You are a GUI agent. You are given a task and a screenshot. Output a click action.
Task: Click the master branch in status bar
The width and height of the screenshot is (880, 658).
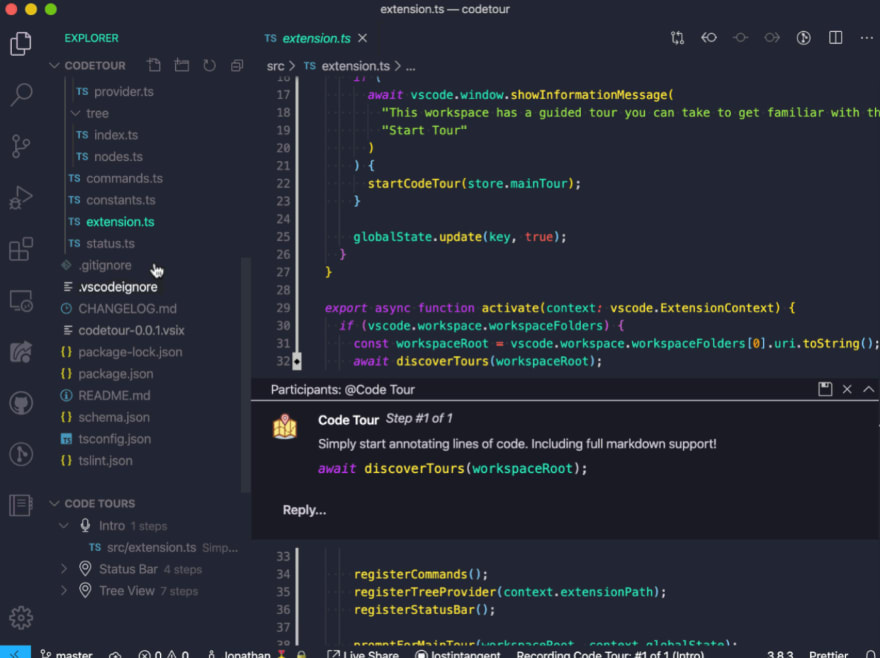pos(66,654)
